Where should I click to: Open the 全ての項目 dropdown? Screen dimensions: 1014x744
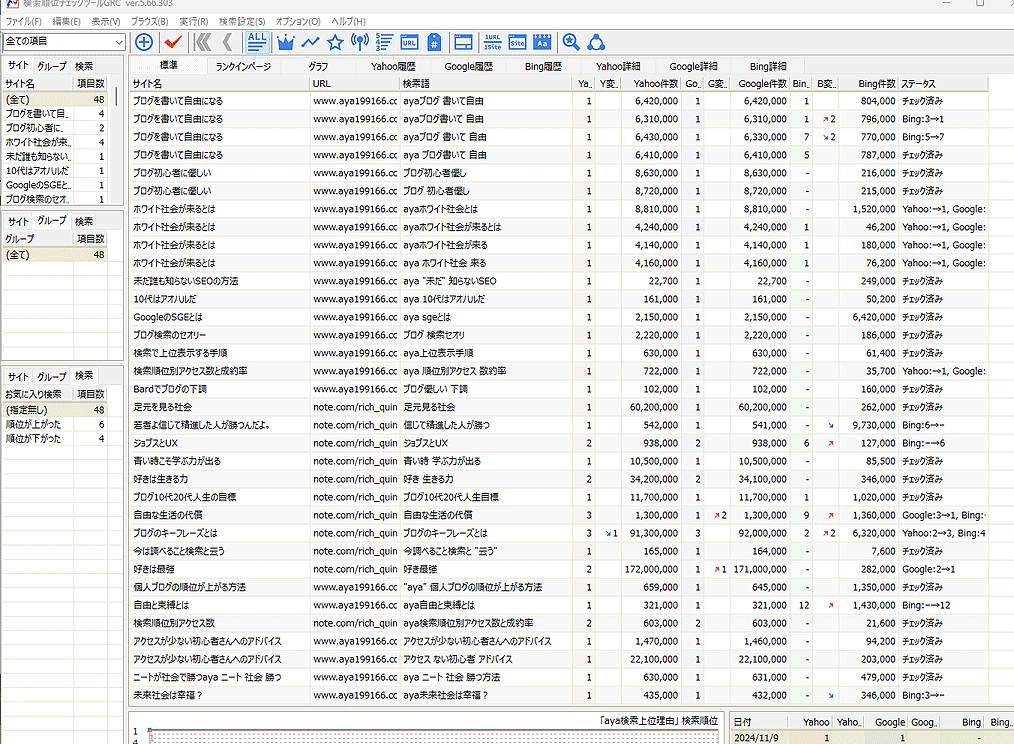tap(64, 42)
